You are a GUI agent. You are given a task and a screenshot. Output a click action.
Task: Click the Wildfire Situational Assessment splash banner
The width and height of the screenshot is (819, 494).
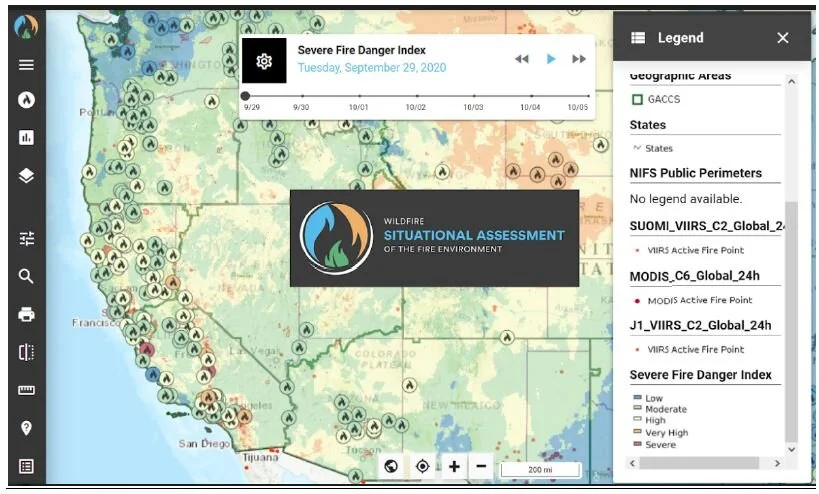pos(435,238)
